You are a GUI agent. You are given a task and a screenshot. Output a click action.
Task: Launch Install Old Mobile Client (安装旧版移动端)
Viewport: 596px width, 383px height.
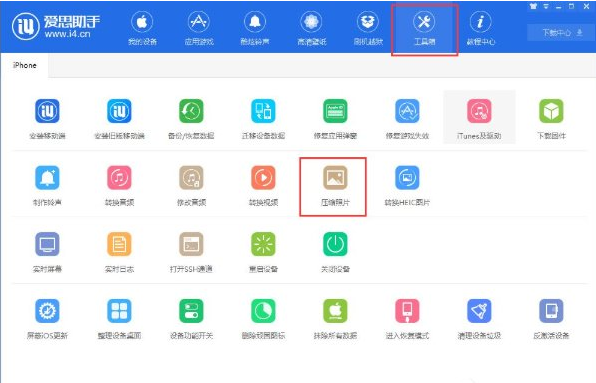[119, 119]
